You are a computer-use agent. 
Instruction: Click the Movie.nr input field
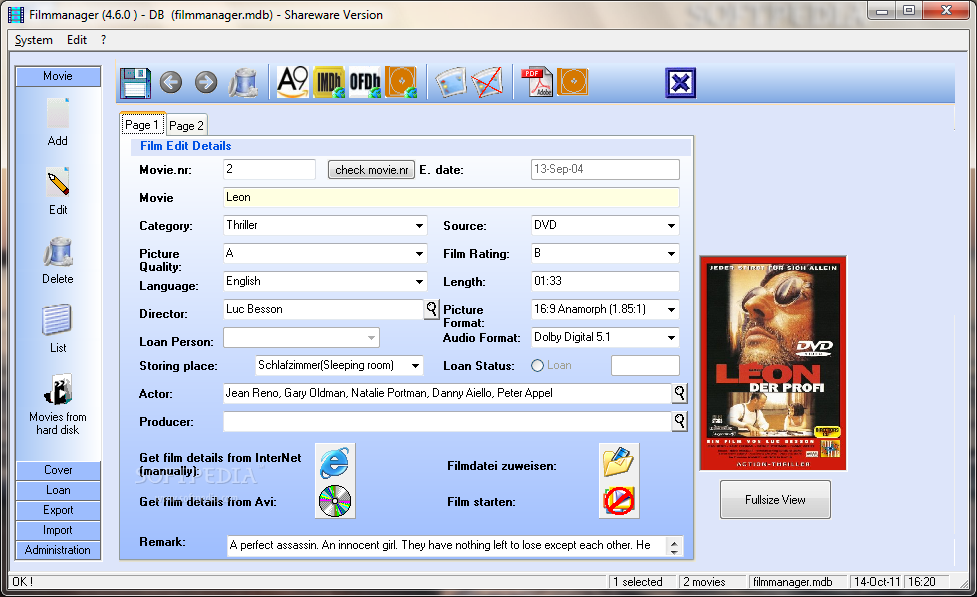pyautogui.click(x=269, y=170)
